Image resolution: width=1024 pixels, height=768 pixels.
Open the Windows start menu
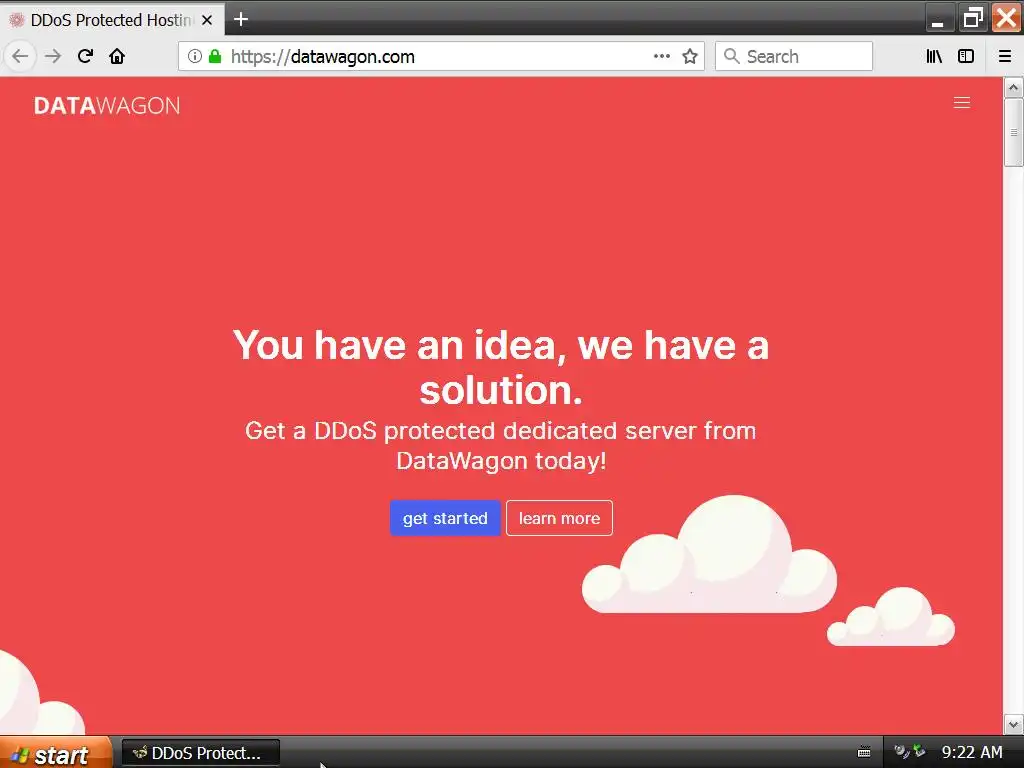56,753
